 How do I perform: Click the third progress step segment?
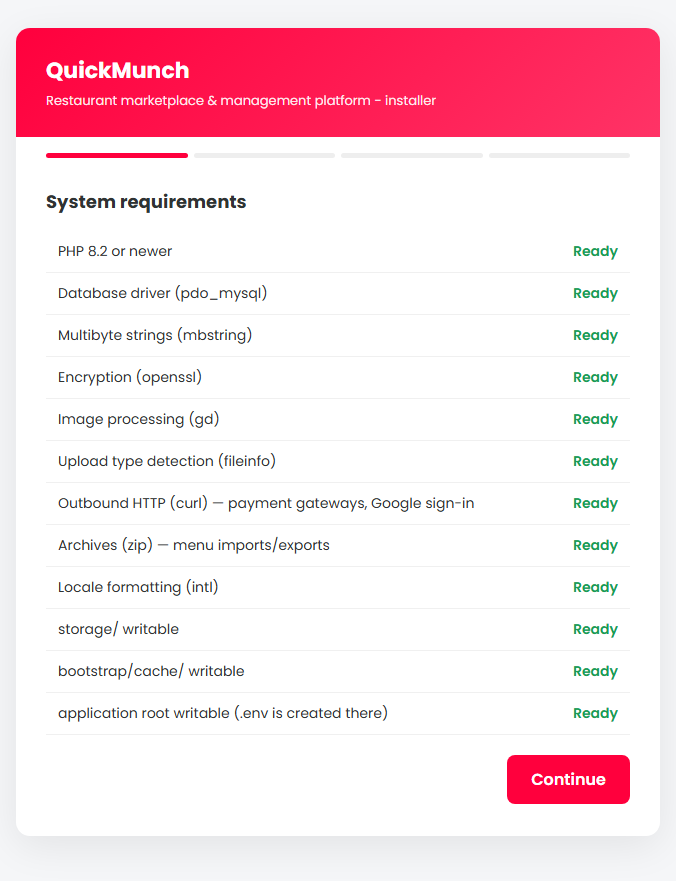click(x=412, y=156)
